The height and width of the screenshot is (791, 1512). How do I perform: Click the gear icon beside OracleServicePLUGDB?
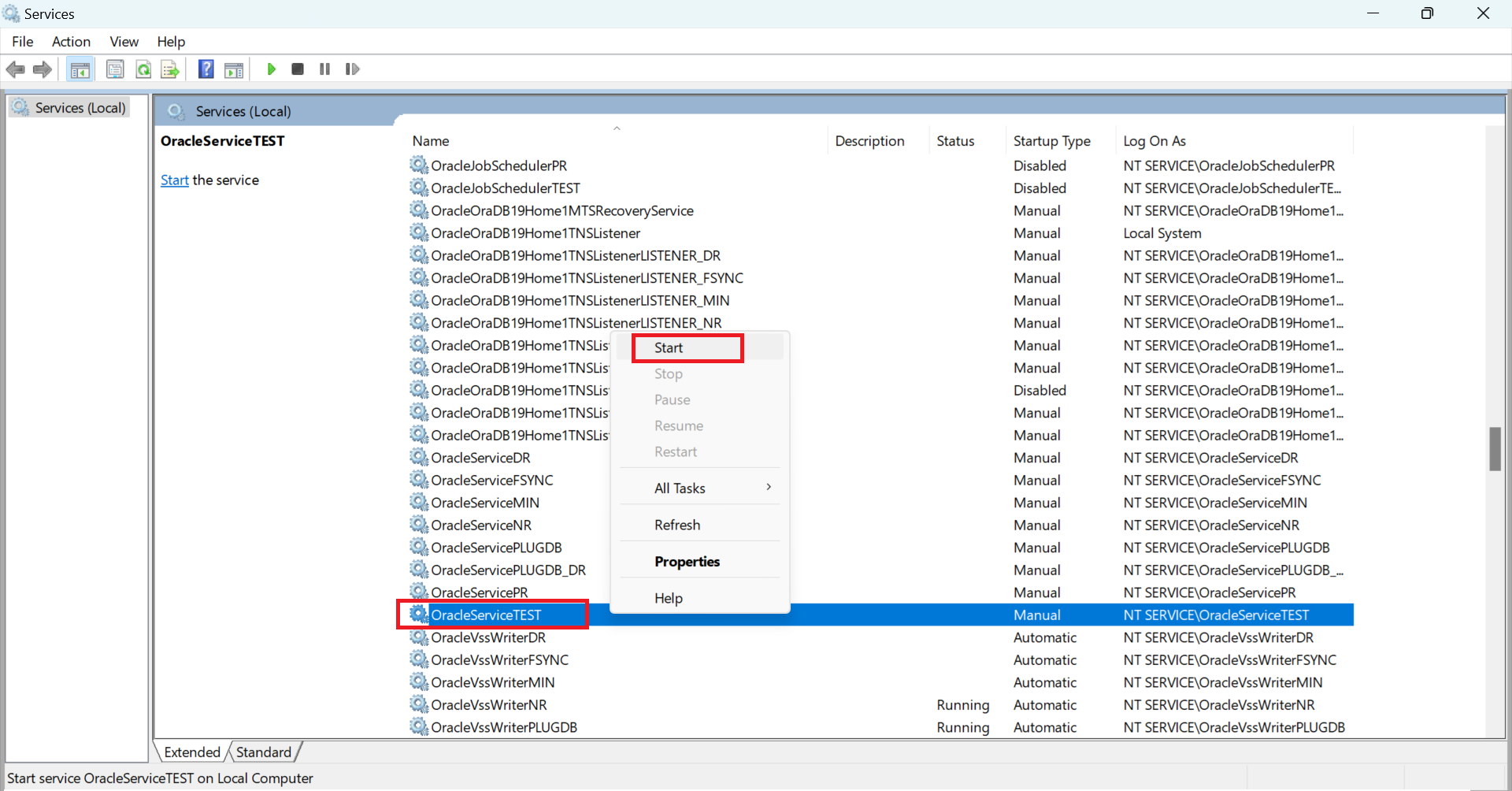point(419,547)
